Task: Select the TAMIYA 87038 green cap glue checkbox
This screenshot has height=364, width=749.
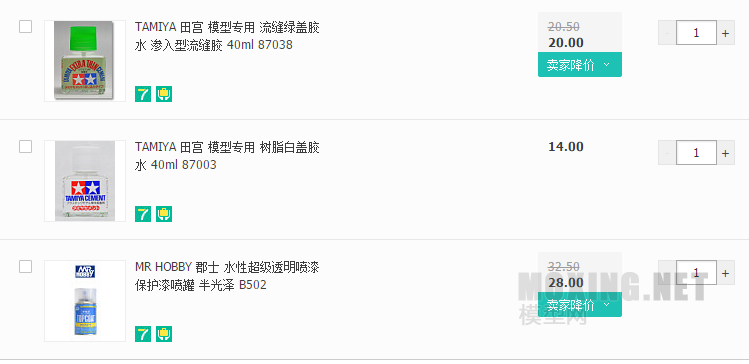Action: 25,26
